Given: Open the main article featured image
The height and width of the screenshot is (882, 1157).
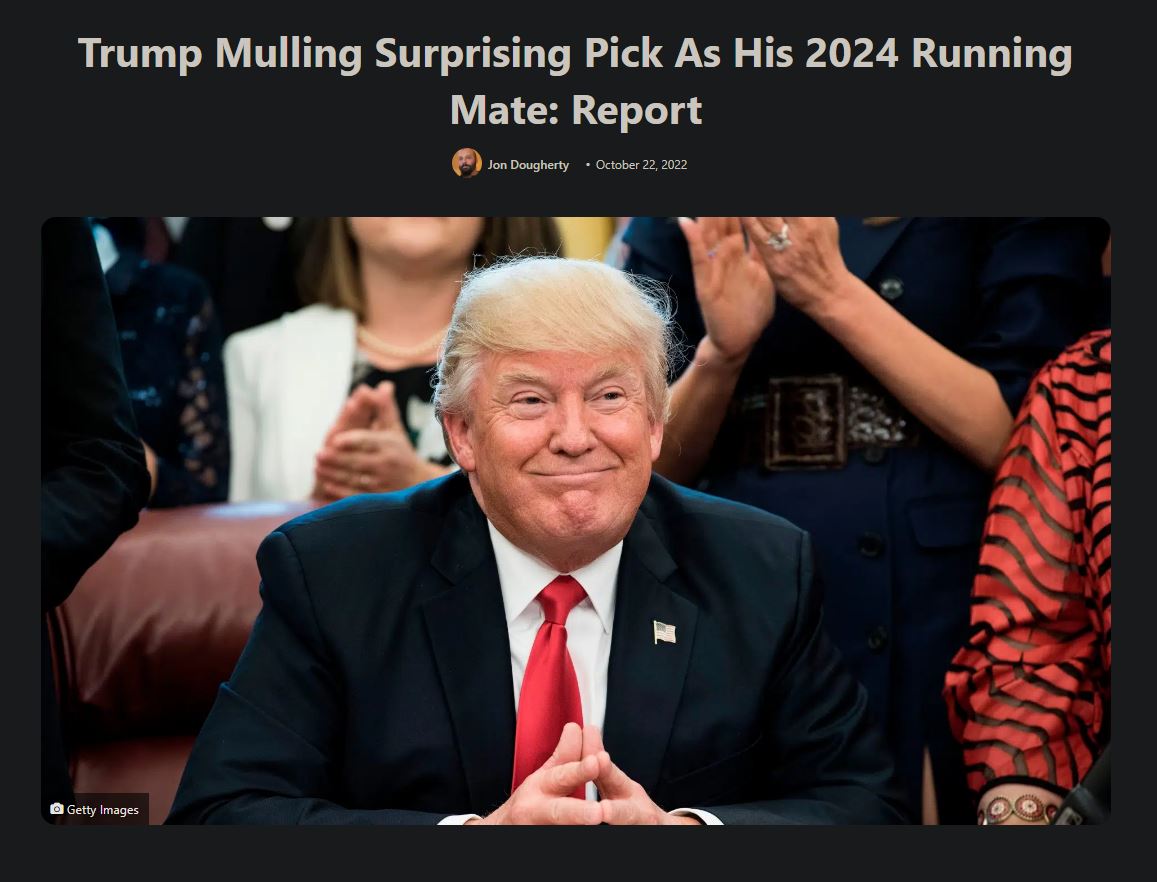Looking at the screenshot, I should [x=576, y=520].
